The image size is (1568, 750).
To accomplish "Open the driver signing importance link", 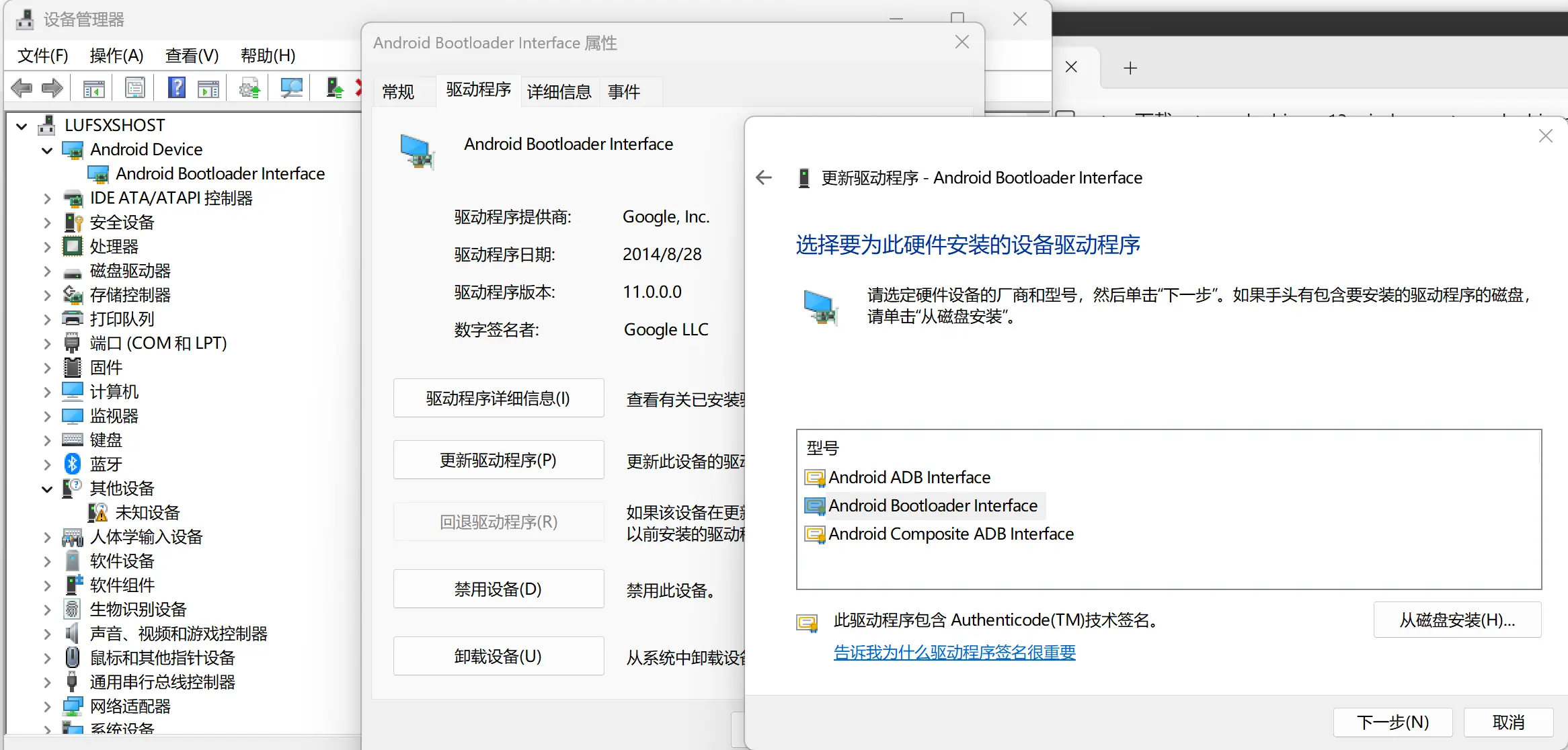I will (x=954, y=652).
